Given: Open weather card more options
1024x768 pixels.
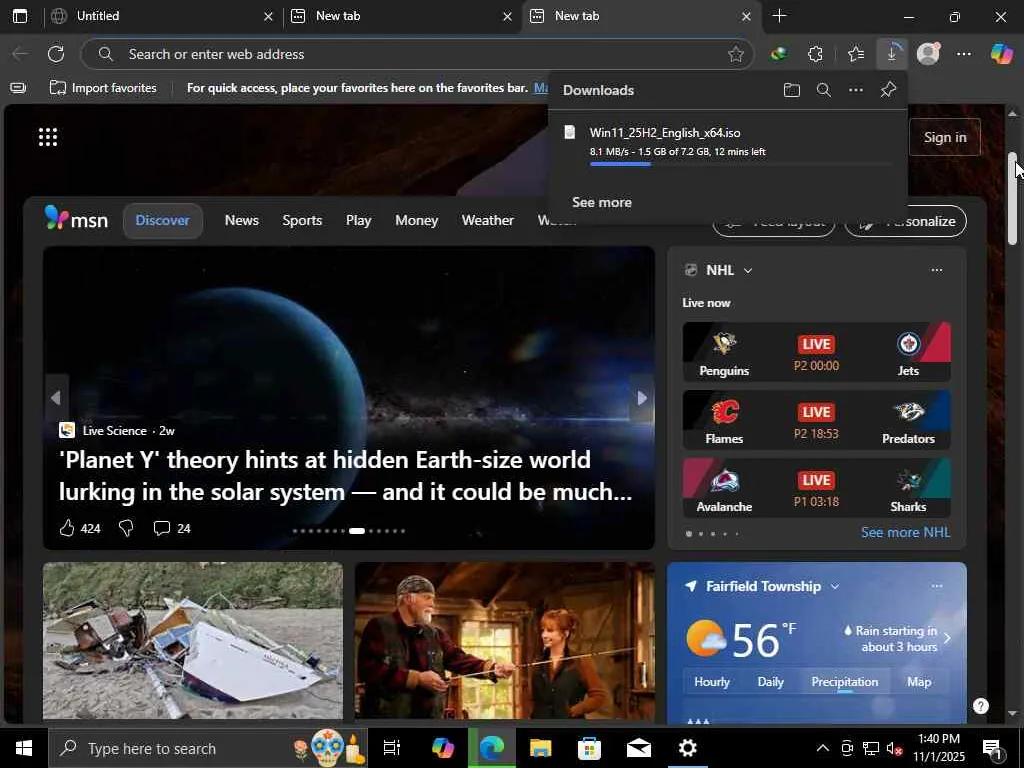Looking at the screenshot, I should coord(936,586).
